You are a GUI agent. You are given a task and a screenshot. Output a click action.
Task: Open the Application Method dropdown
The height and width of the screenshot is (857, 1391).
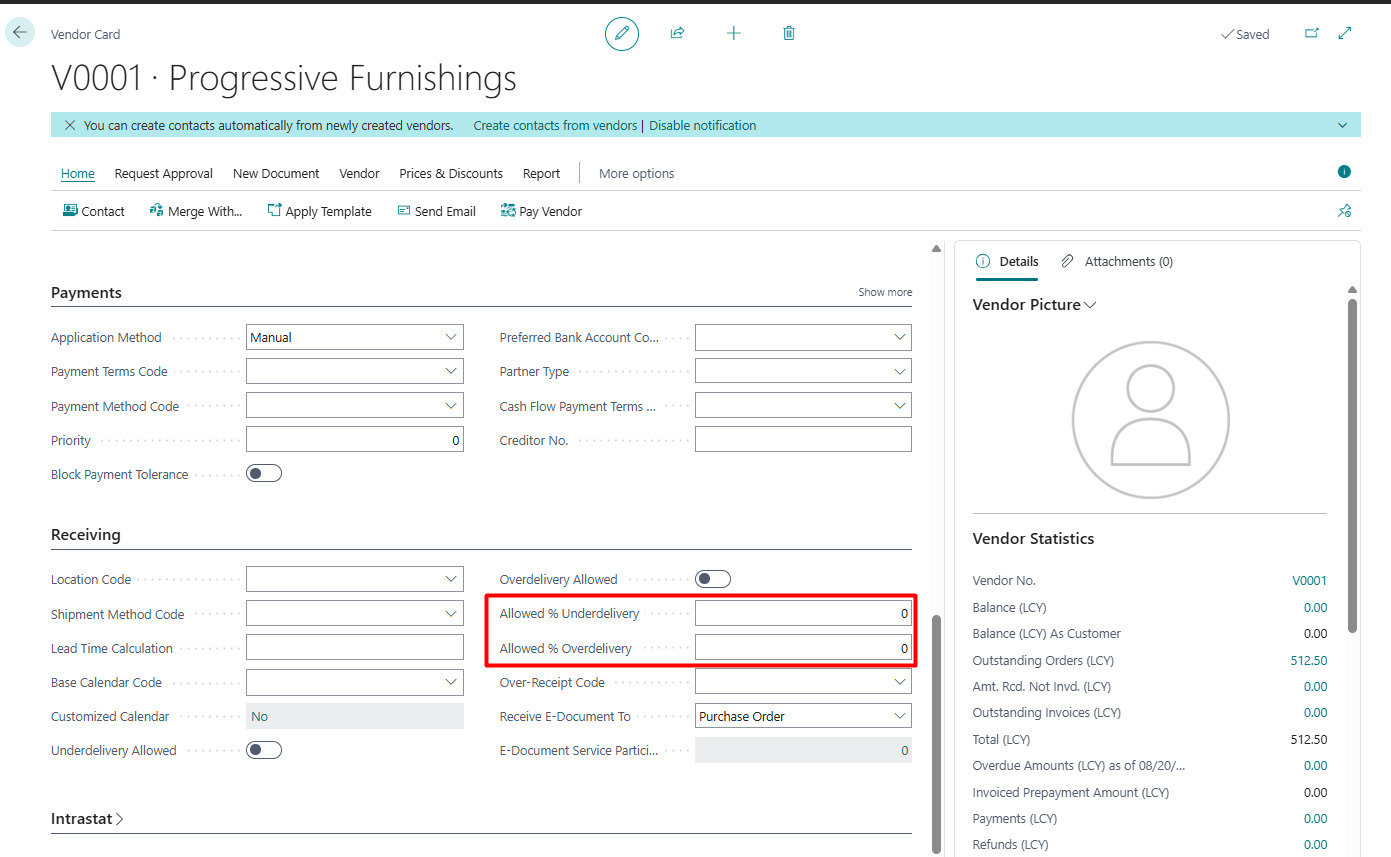tap(355, 337)
